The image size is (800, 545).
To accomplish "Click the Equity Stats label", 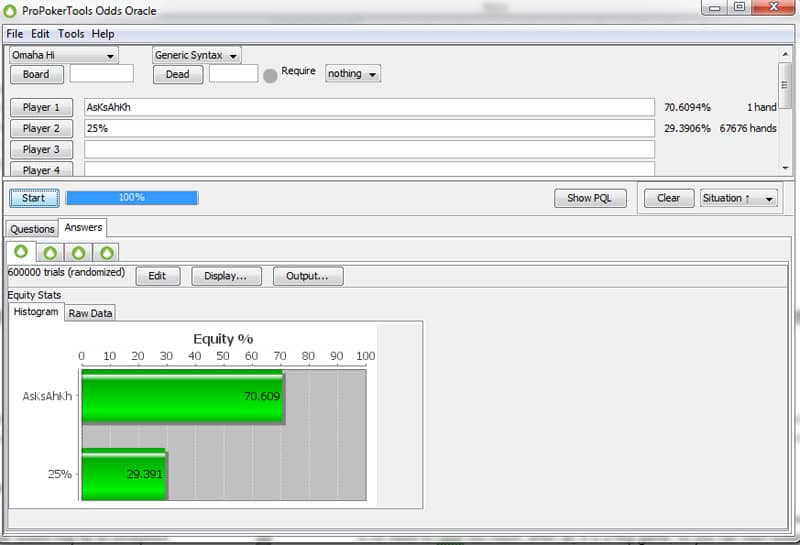I will [34, 295].
